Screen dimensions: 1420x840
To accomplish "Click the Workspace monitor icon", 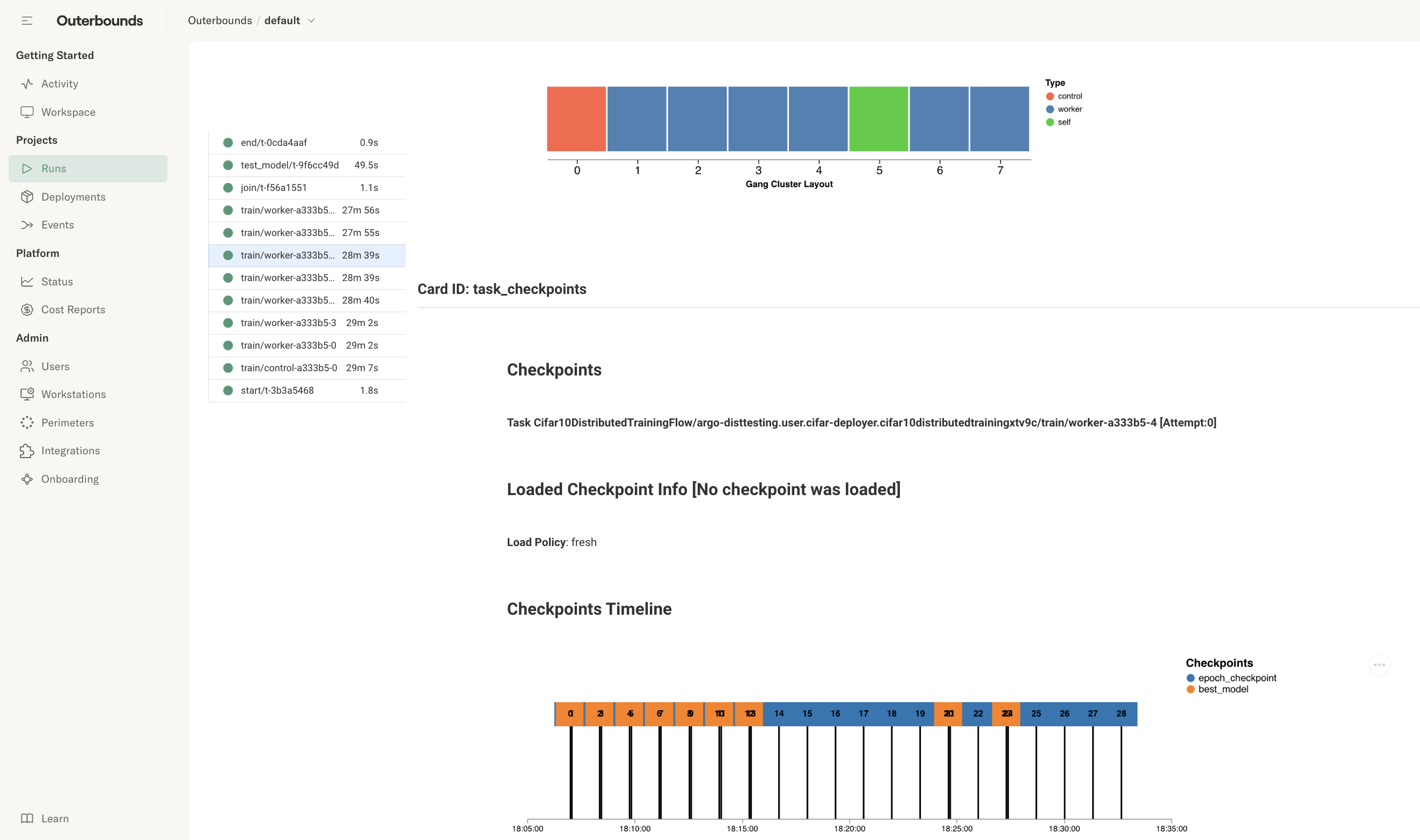I will pyautogui.click(x=27, y=112).
